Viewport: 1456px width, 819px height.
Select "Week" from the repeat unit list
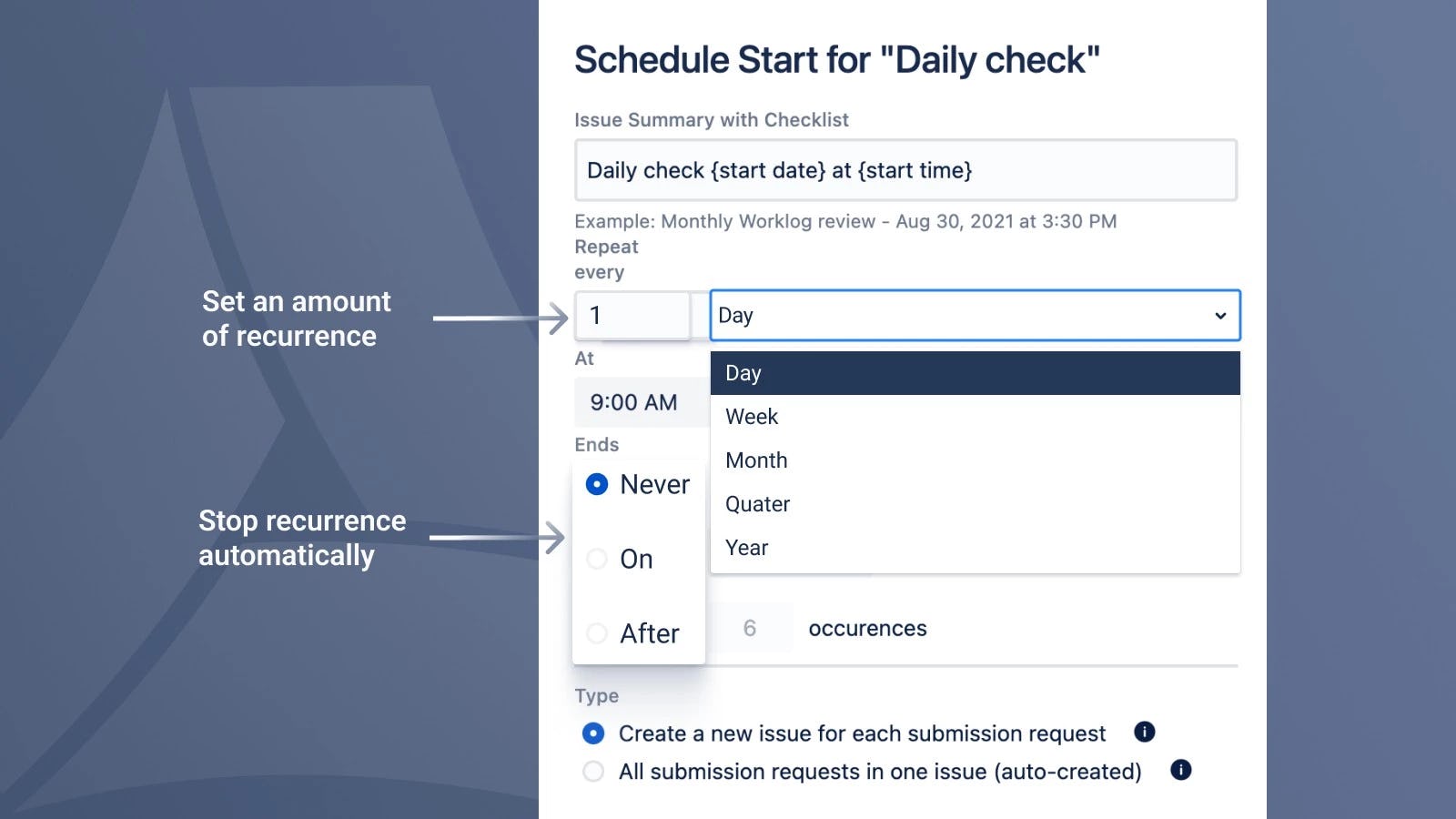click(752, 417)
